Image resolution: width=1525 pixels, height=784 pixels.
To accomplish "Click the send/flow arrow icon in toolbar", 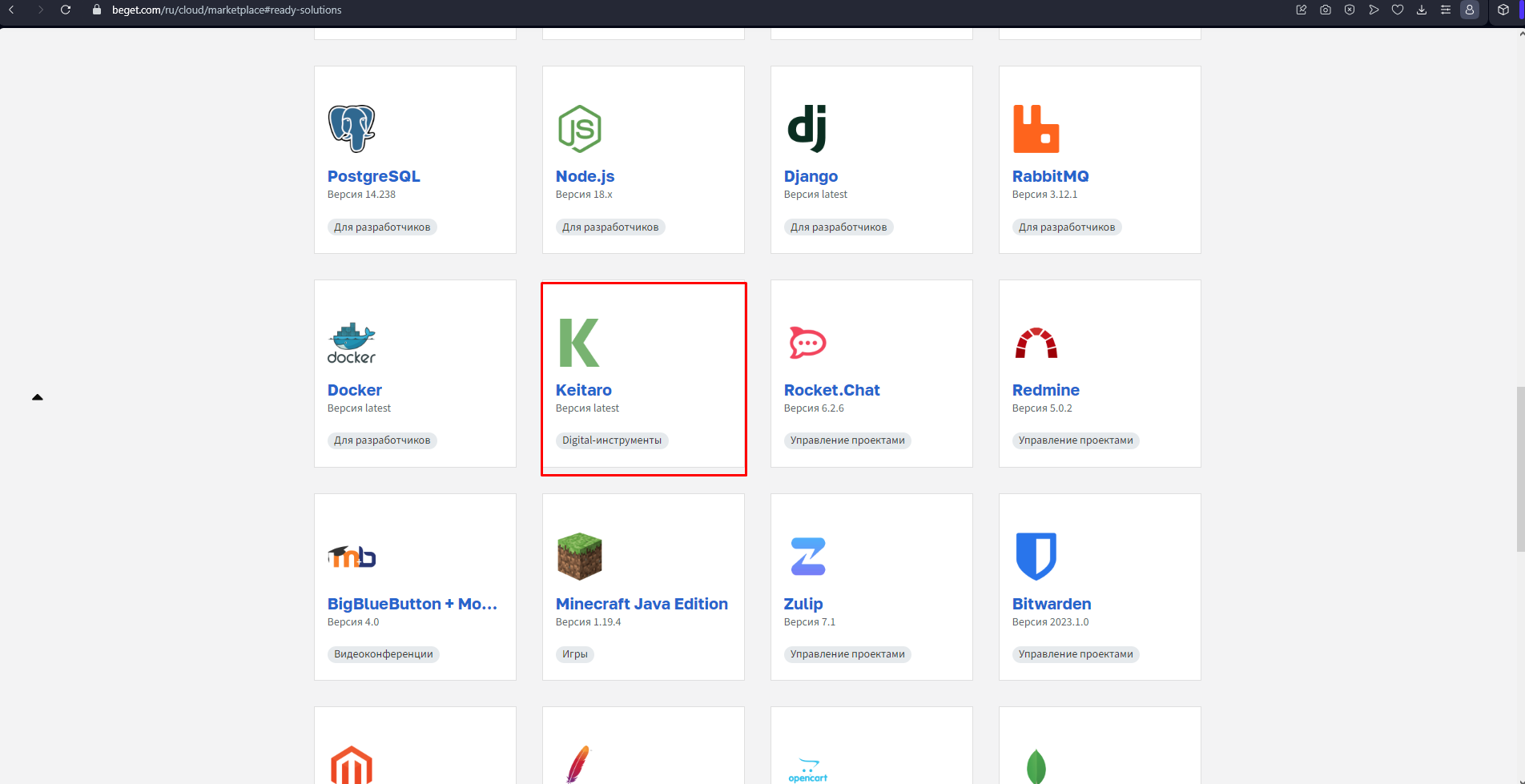I will point(1374,10).
